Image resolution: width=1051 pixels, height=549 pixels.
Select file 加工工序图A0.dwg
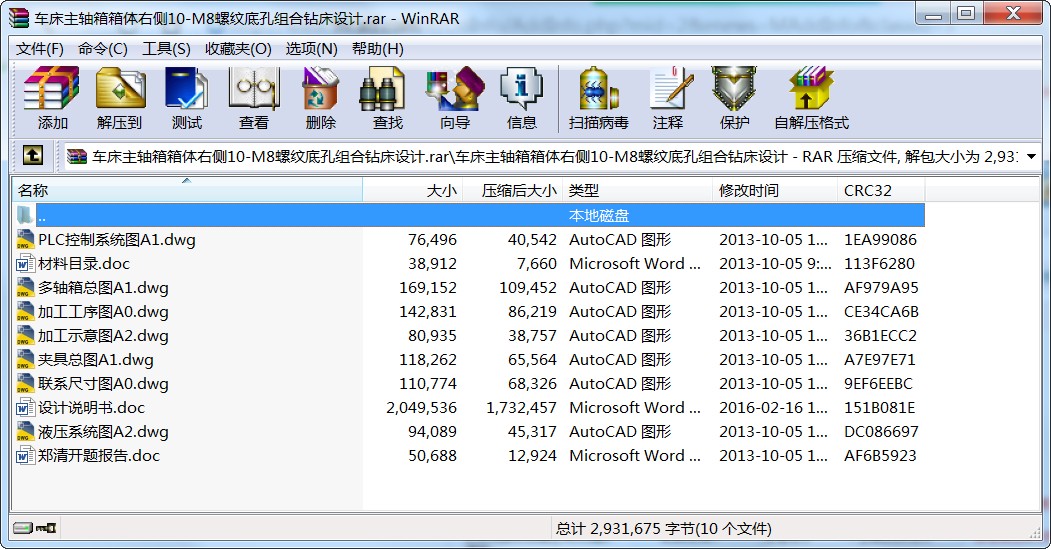coord(103,312)
